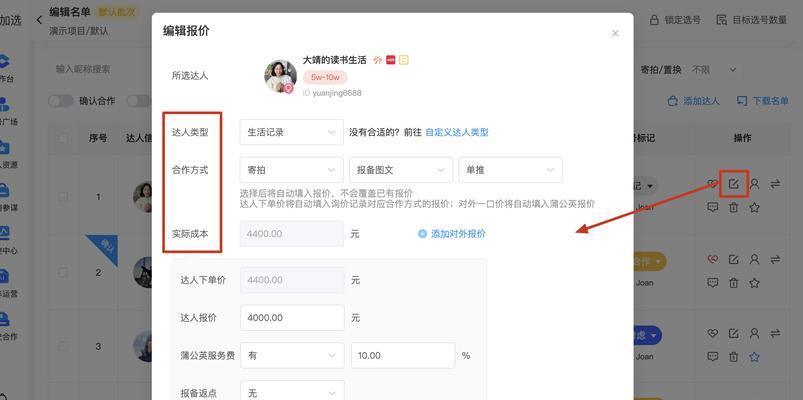Image resolution: width=803 pixels, height=400 pixels.
Task: Click the person icon in row 2
Action: coord(754,260)
